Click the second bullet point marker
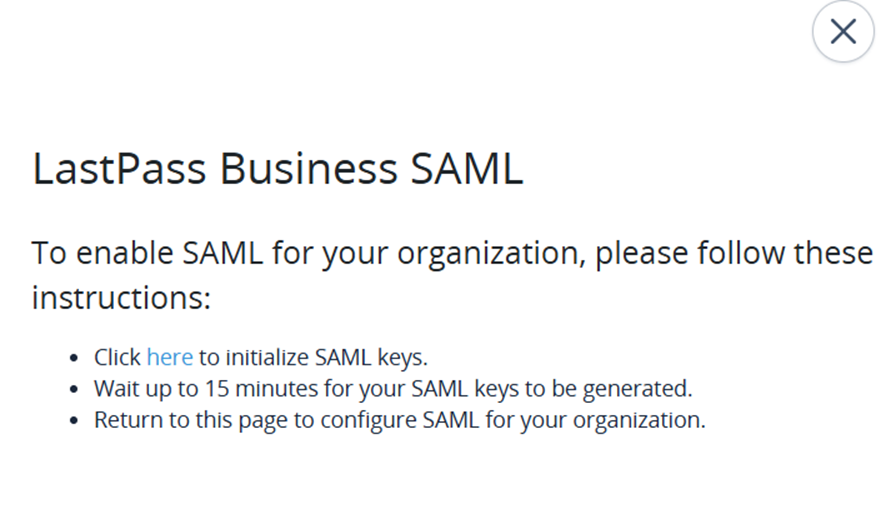 click(x=74, y=389)
